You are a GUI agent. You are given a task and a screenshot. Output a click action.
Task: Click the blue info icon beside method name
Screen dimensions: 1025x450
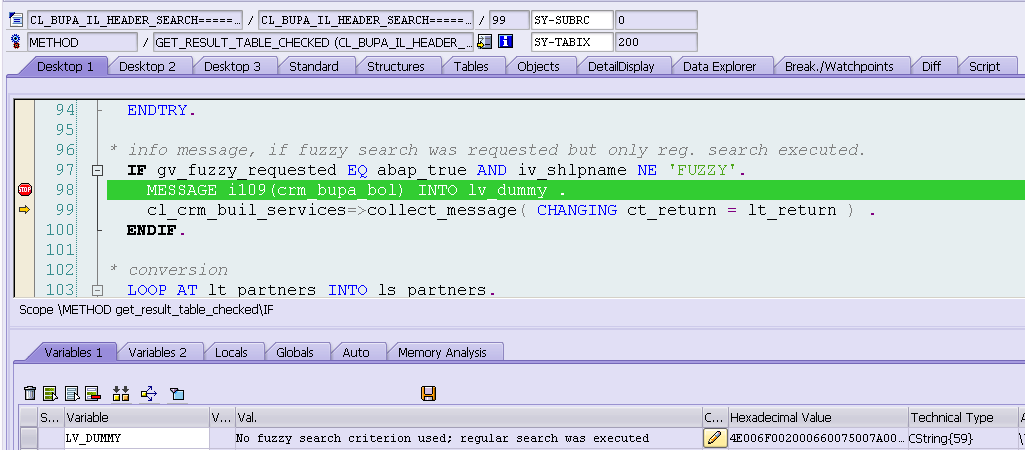(505, 42)
